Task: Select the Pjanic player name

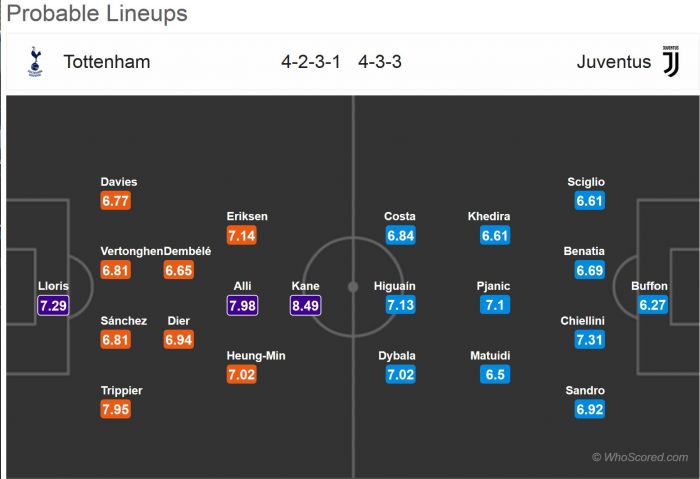Action: click(494, 285)
